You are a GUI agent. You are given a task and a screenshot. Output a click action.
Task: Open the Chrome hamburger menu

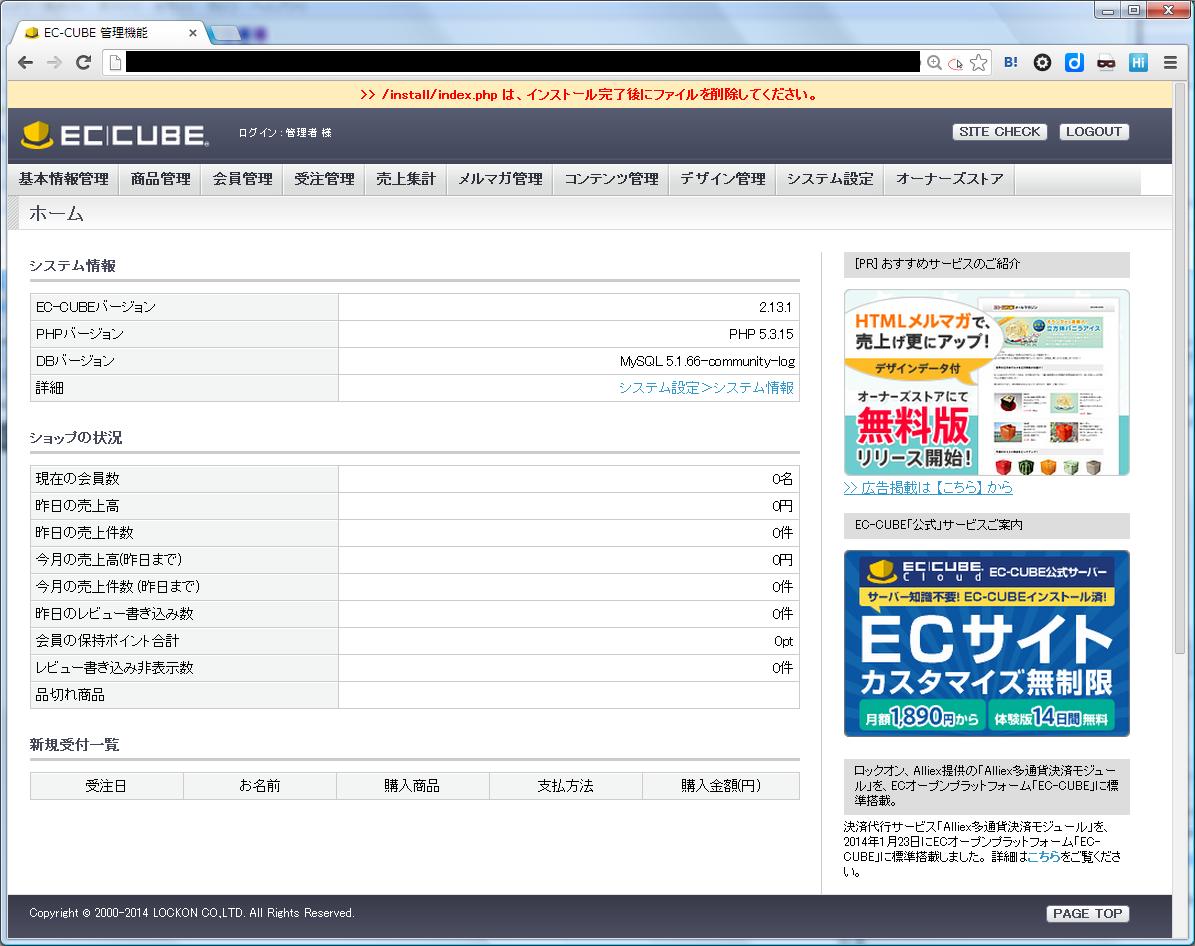coord(1170,62)
